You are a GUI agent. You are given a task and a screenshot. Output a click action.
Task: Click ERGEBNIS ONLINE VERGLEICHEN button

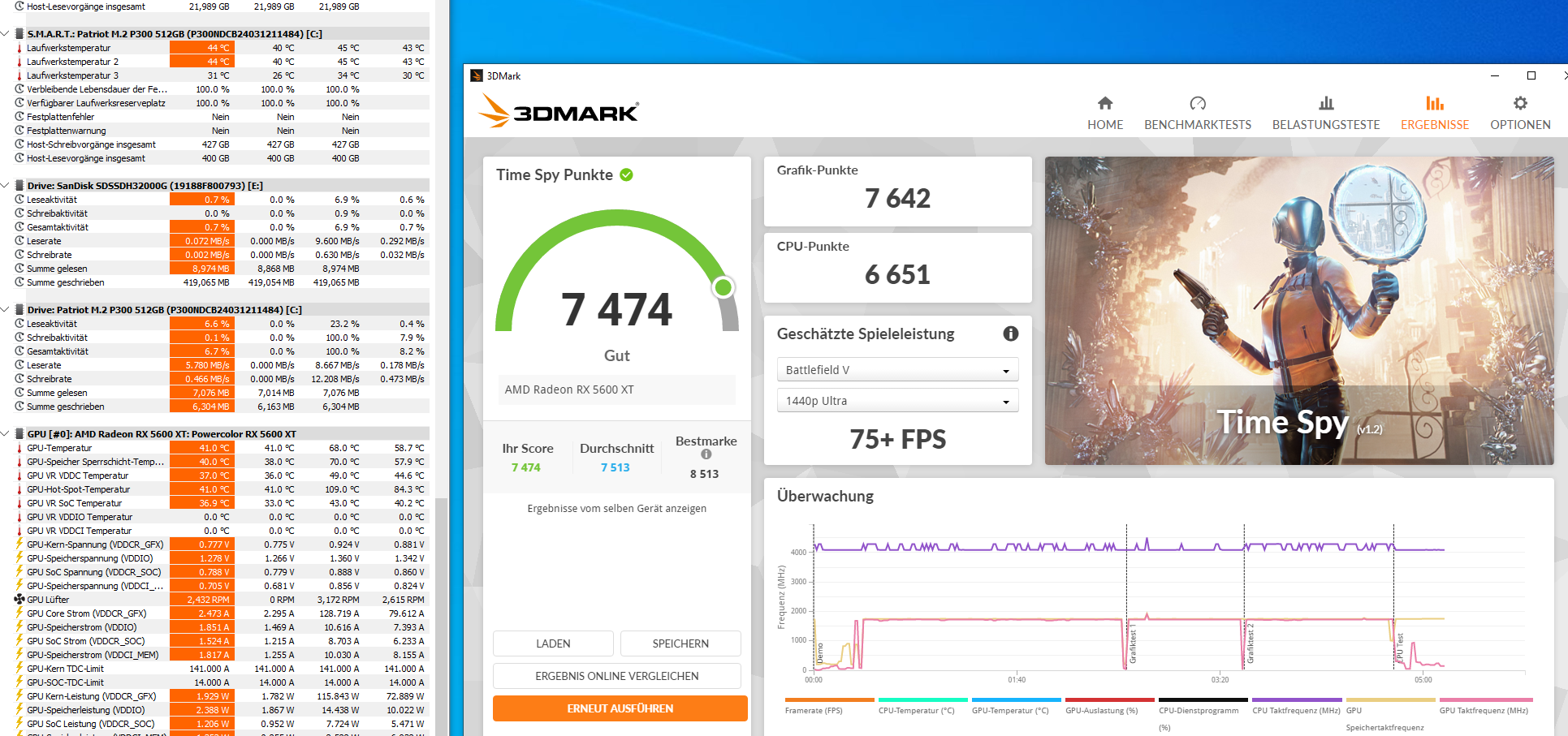[x=617, y=676]
